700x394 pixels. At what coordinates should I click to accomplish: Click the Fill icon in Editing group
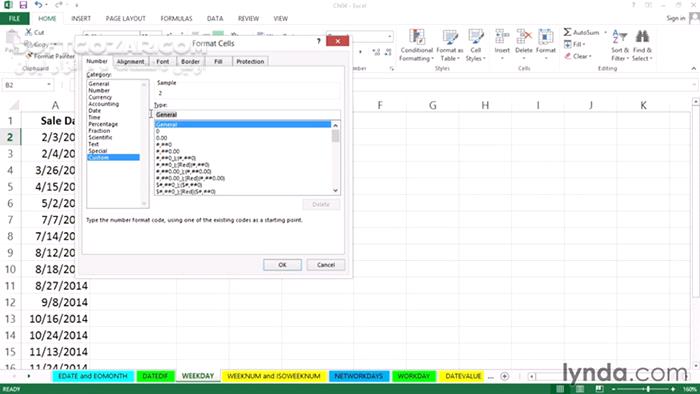pos(567,44)
